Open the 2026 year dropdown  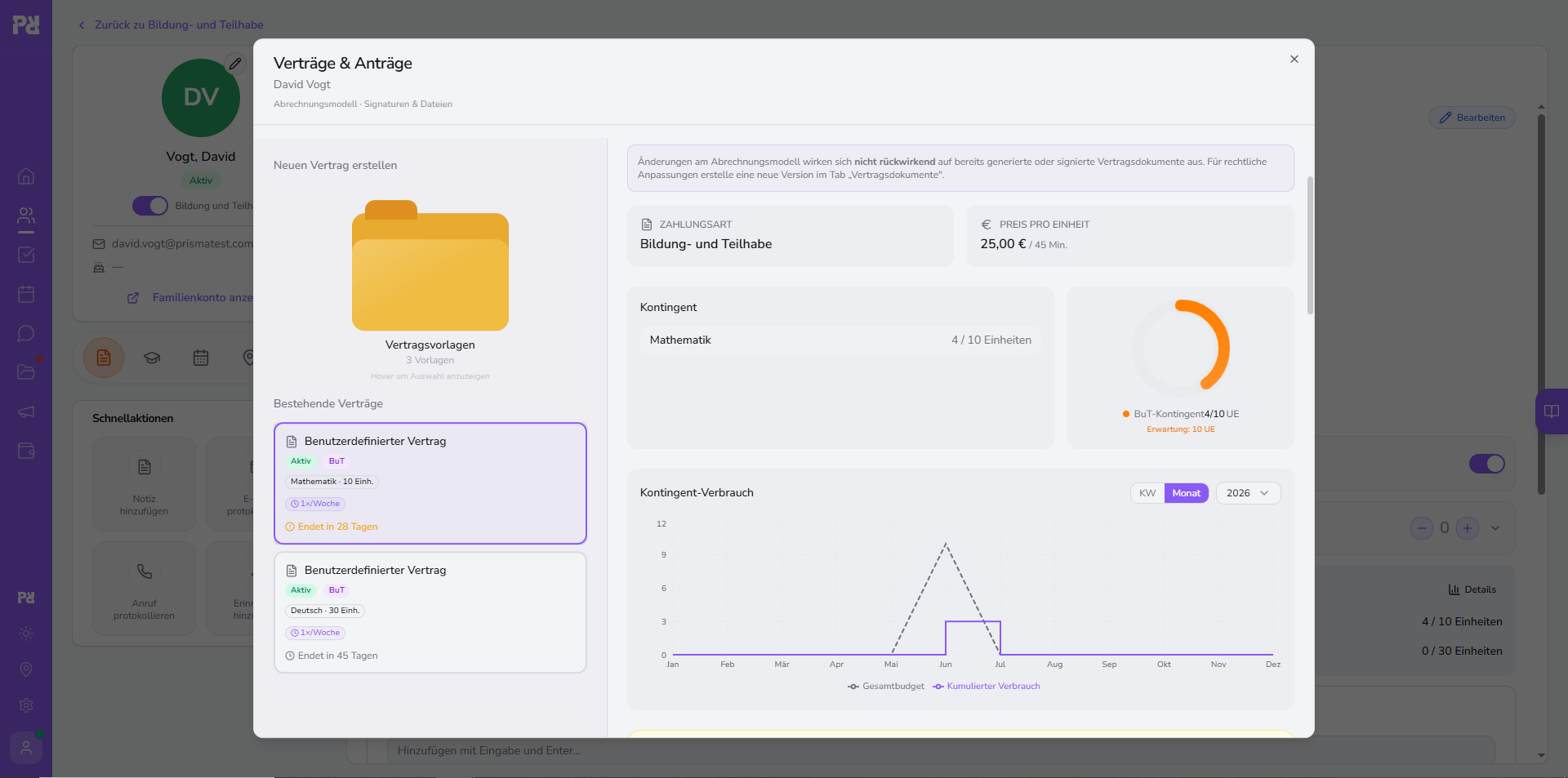pyautogui.click(x=1248, y=493)
